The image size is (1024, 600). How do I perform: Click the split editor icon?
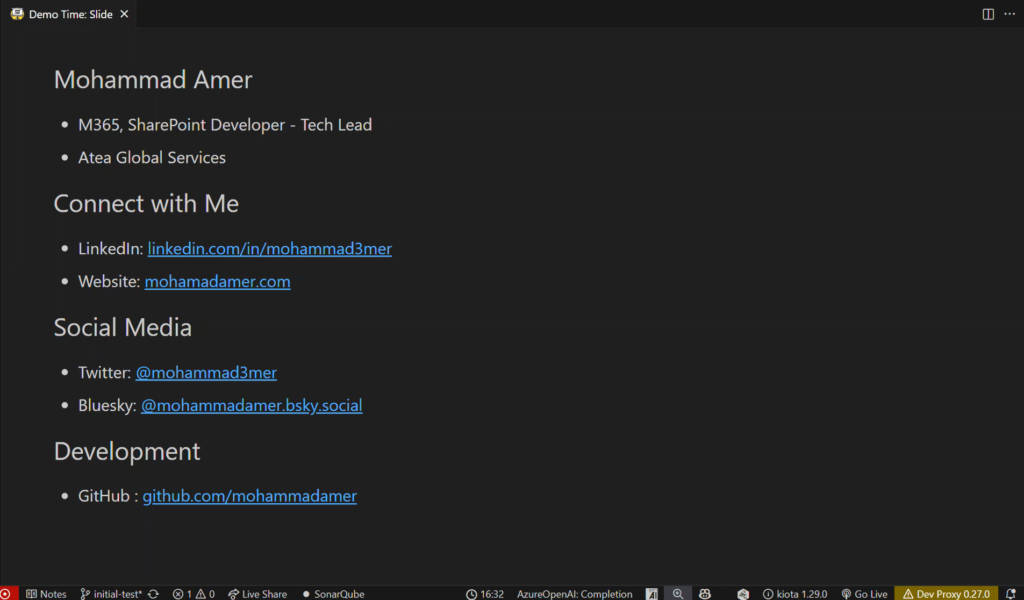tap(988, 14)
